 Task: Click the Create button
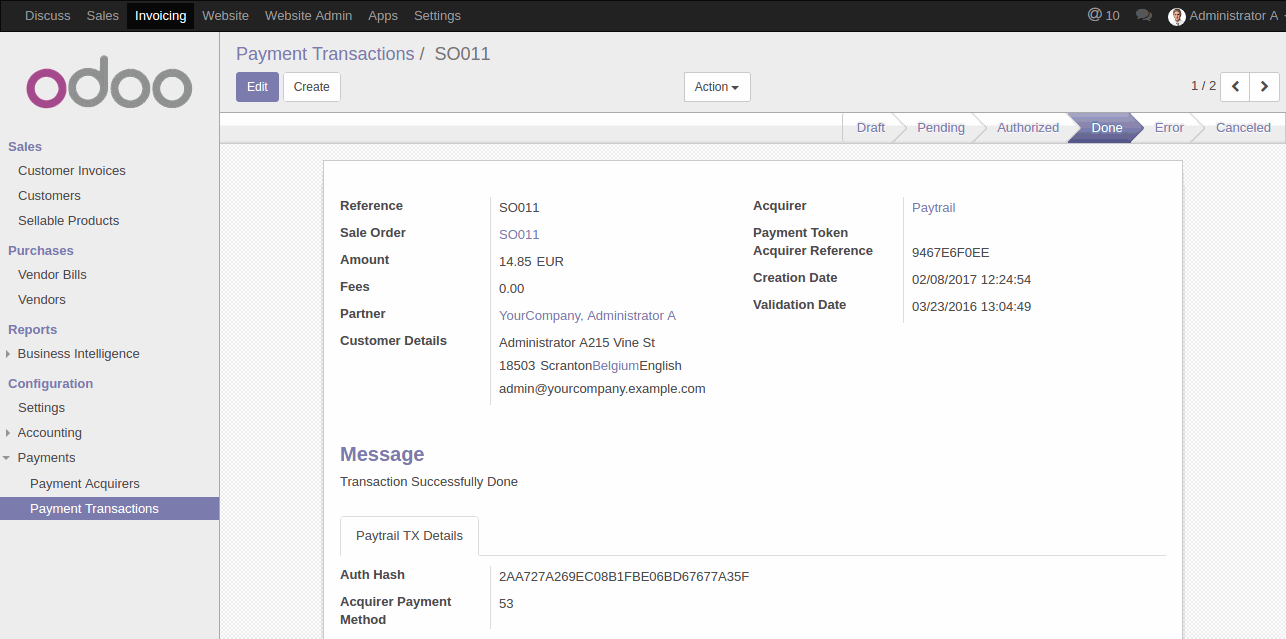pos(312,87)
